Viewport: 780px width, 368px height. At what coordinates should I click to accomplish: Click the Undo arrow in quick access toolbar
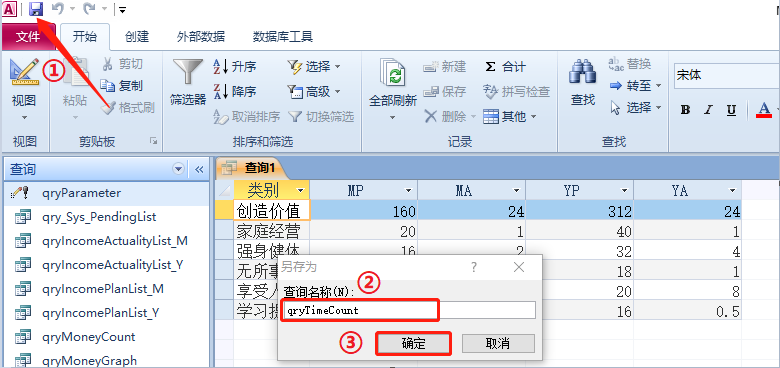click(58, 8)
